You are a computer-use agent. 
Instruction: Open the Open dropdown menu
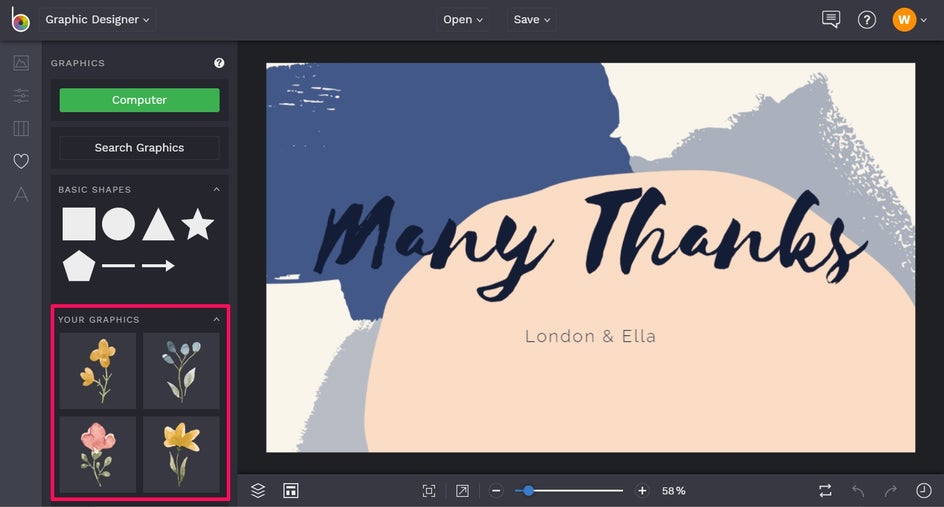(x=462, y=19)
